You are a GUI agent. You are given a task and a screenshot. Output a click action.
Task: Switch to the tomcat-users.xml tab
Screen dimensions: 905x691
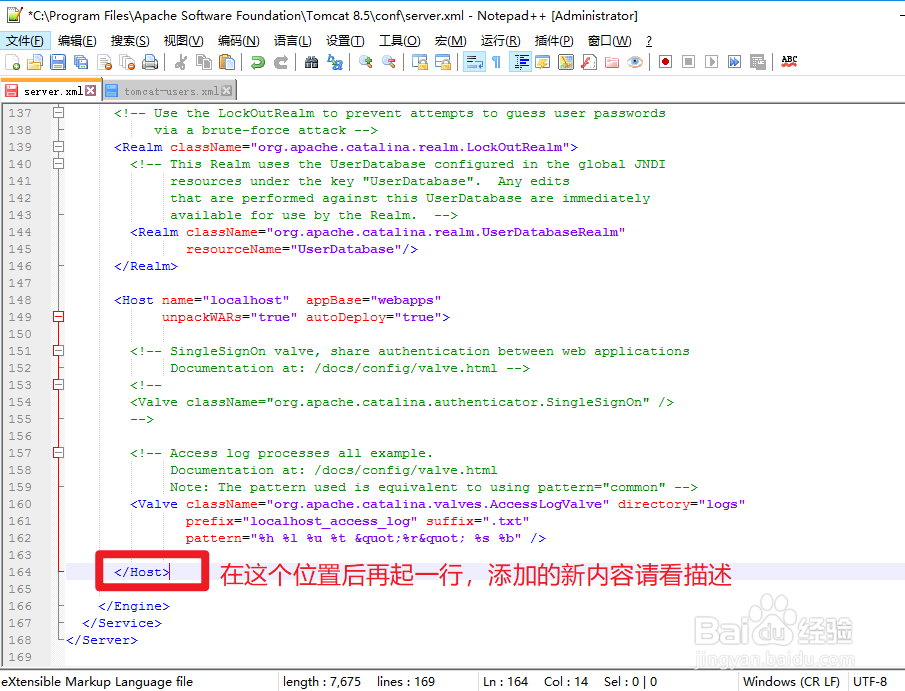coord(171,91)
